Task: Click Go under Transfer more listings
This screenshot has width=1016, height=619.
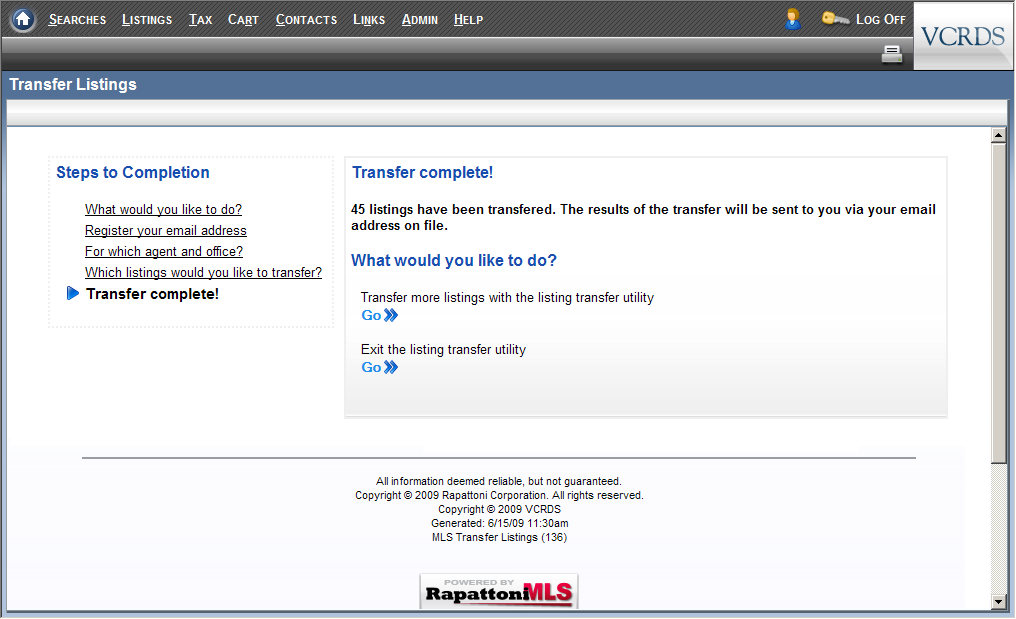Action: [x=380, y=315]
